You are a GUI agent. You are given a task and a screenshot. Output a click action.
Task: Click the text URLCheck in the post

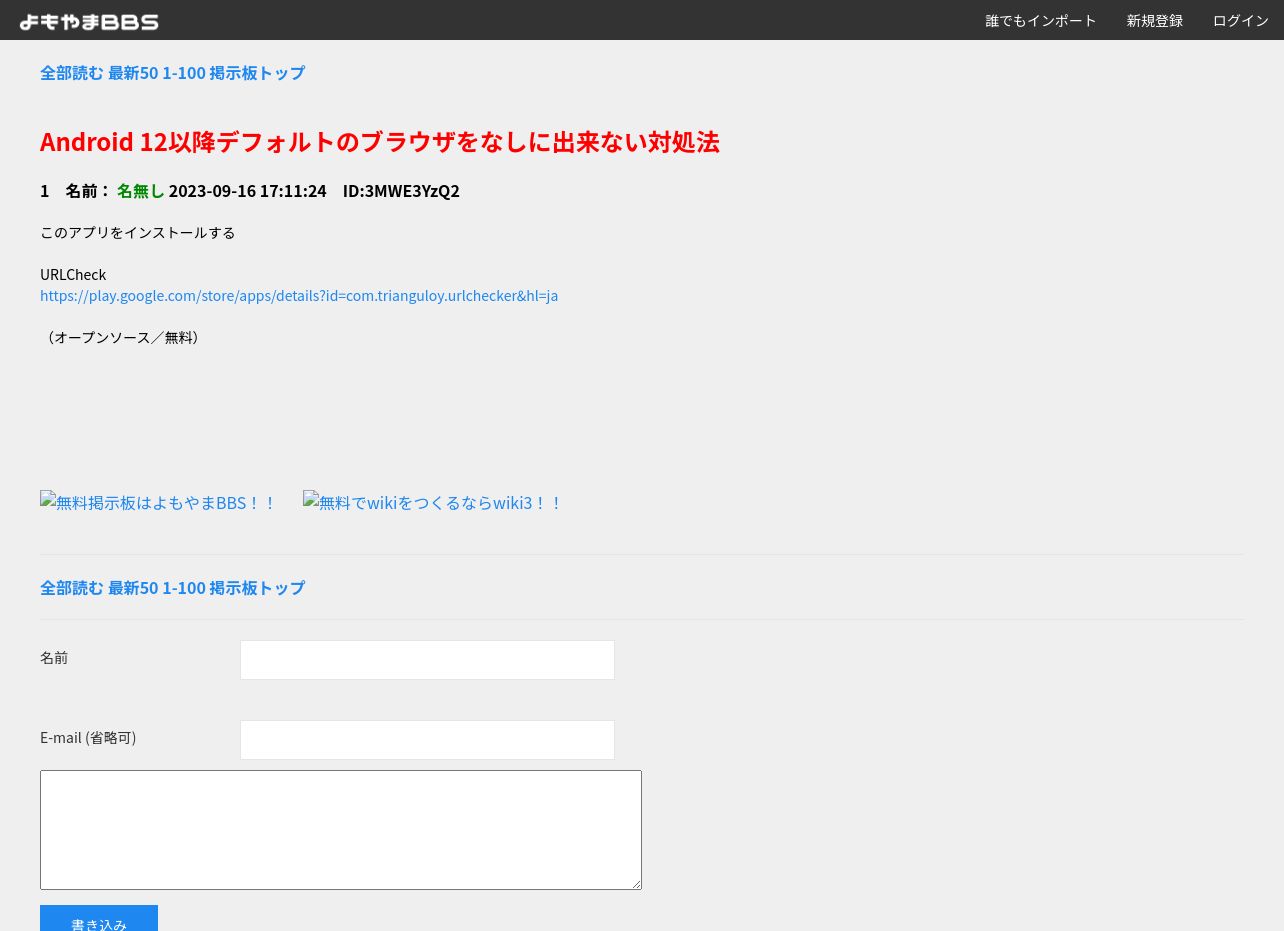coord(73,274)
